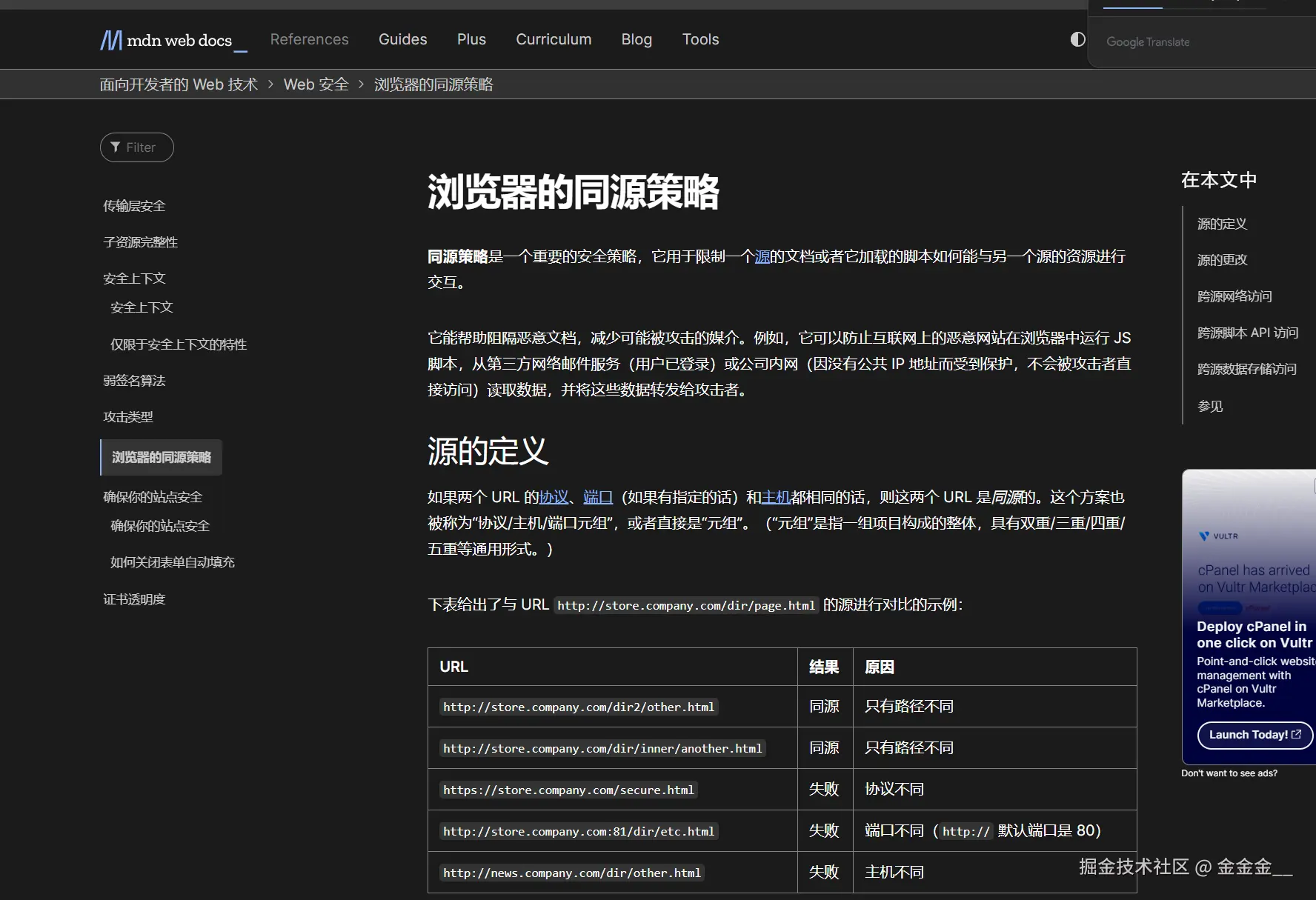Open sidebar item 攻击类型
The width and height of the screenshot is (1316, 900).
coord(128,417)
